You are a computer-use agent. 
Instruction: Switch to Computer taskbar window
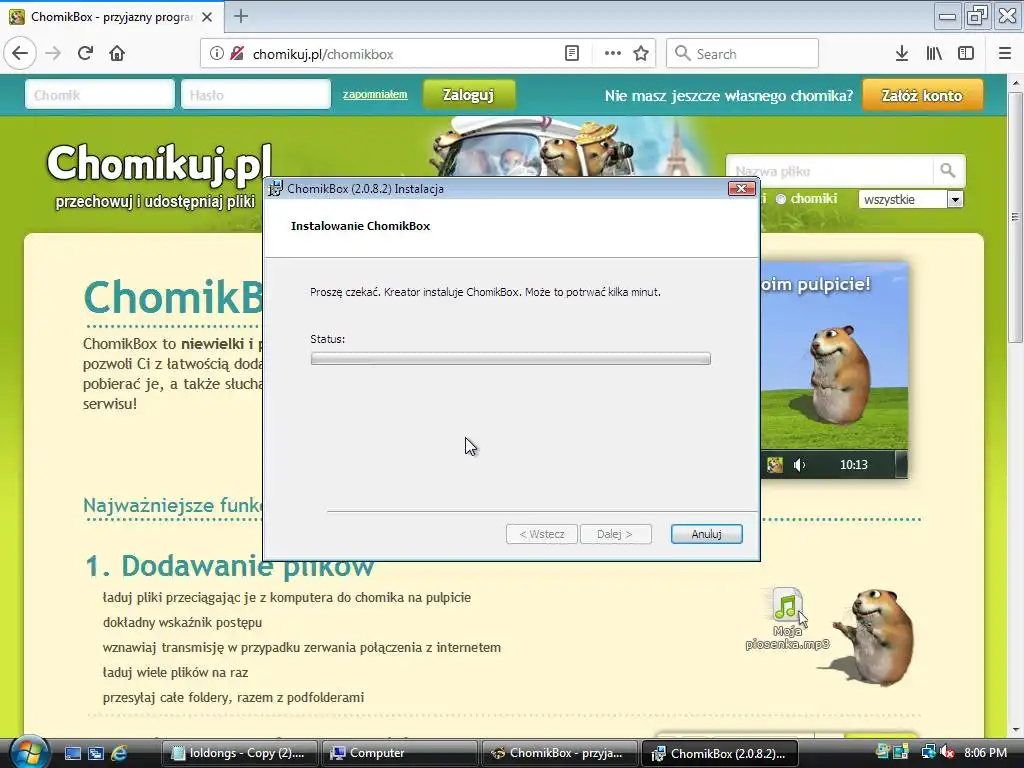[400, 753]
